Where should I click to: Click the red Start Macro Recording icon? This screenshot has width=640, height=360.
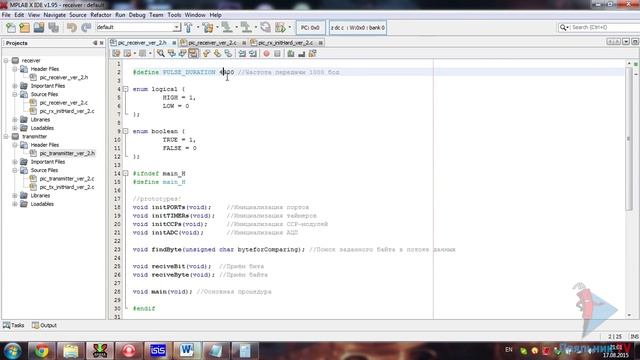point(266,53)
